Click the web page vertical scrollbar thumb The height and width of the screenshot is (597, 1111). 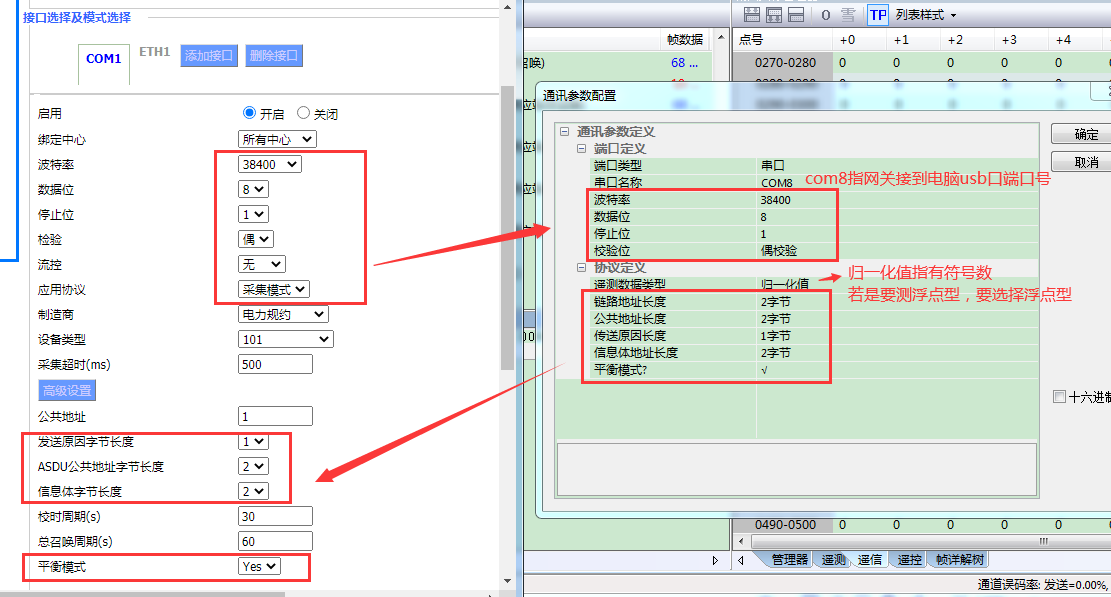pos(507,227)
